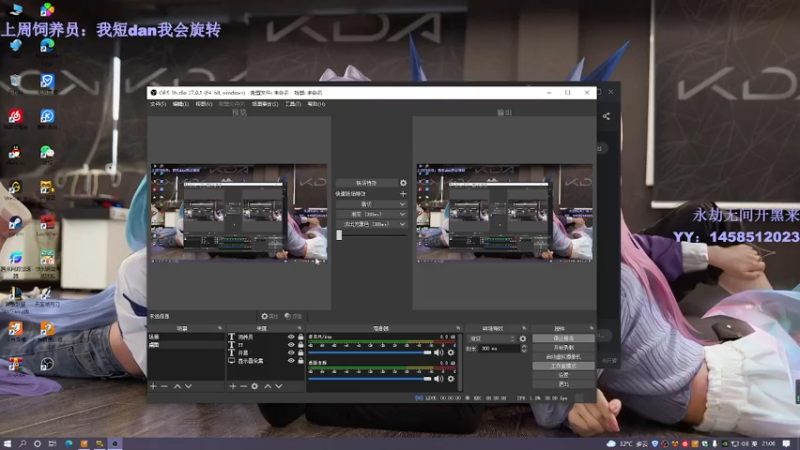Undock the Scenes panel with its header icon
Viewport: 800px width, 450px height.
(220, 328)
